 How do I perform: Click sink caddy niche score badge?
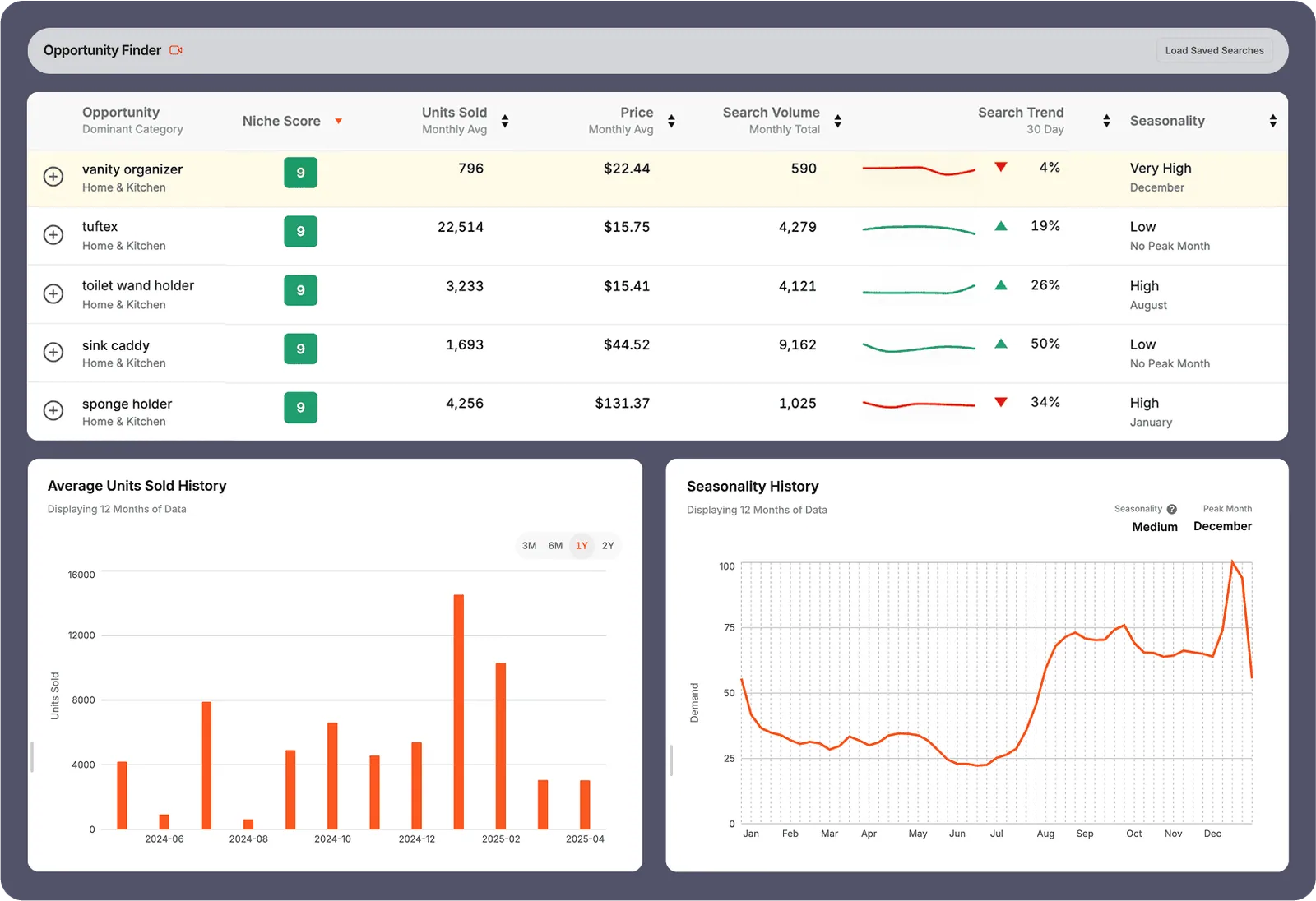(300, 349)
